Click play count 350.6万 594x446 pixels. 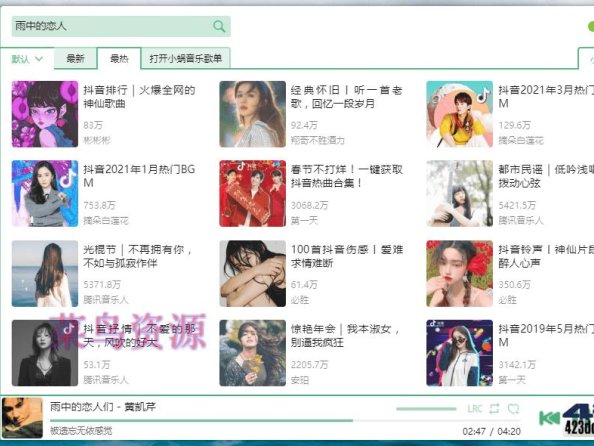tap(514, 285)
